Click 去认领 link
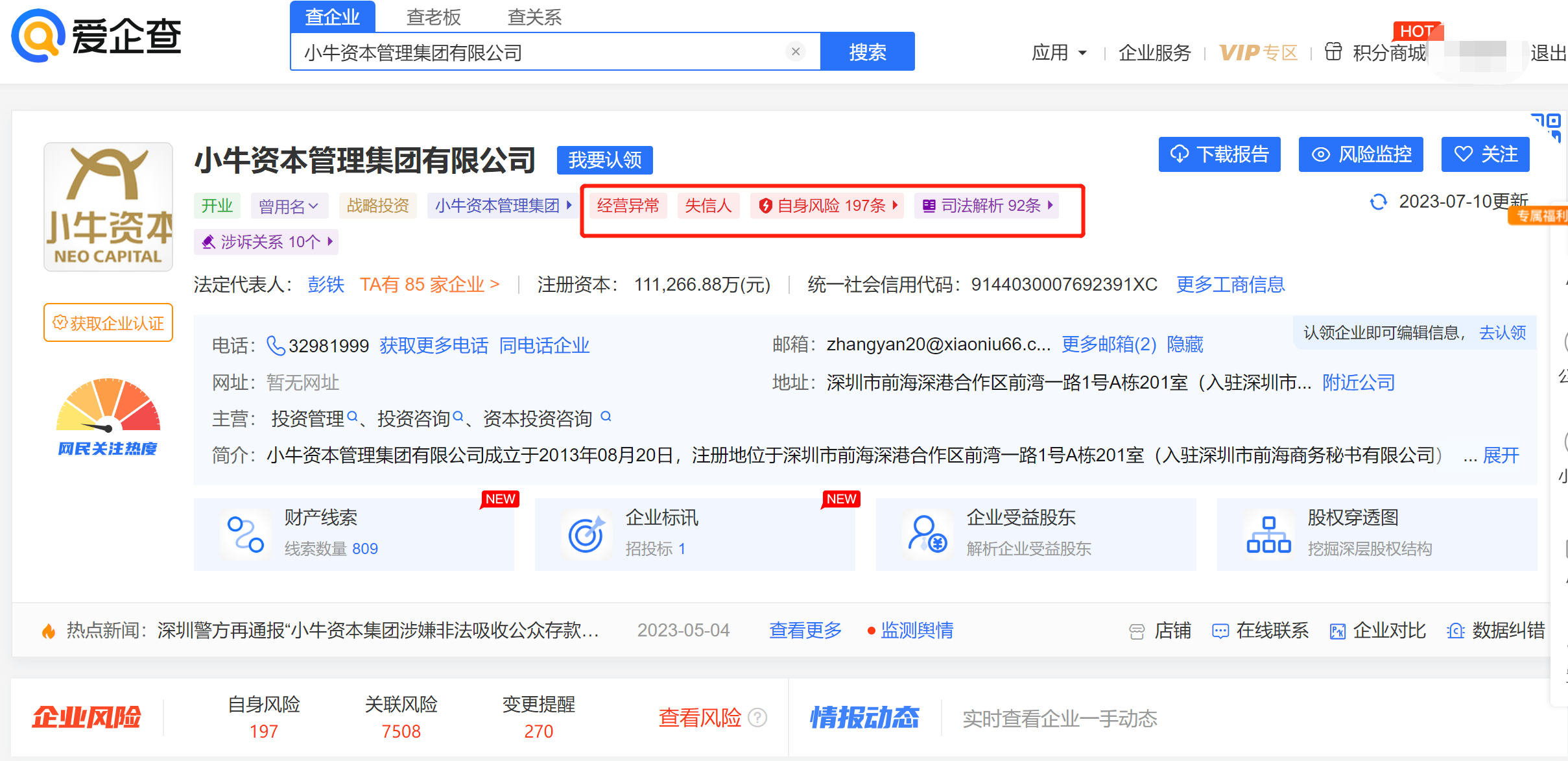1568x761 pixels. (1503, 333)
